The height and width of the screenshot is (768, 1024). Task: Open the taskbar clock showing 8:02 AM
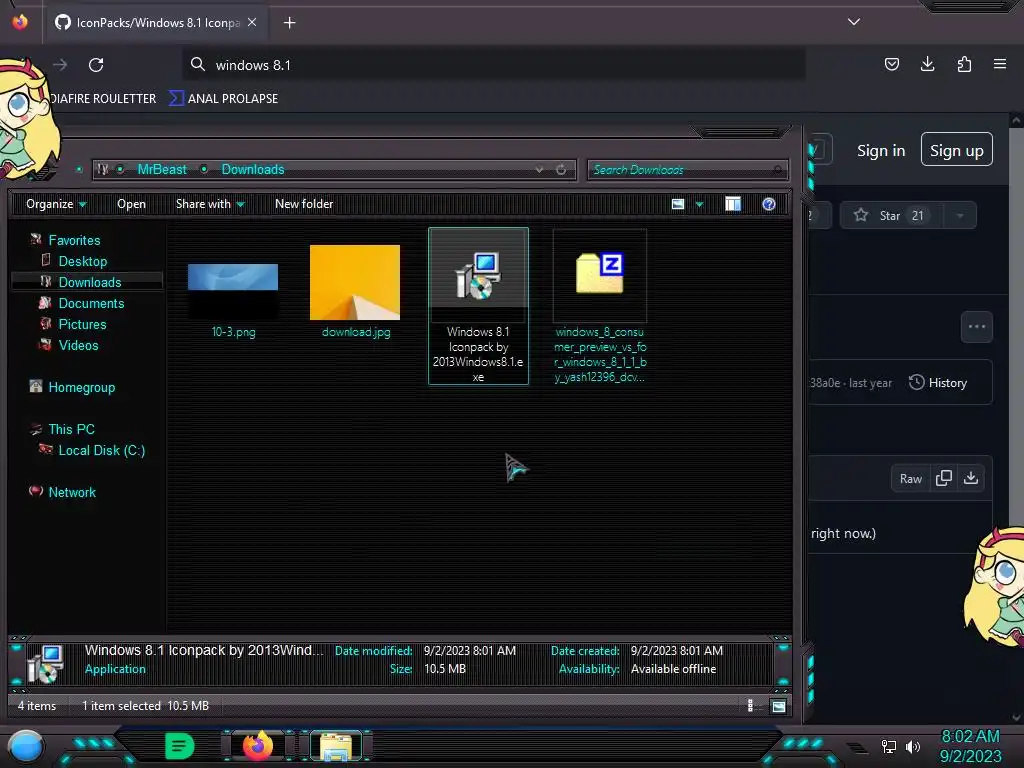click(x=970, y=746)
